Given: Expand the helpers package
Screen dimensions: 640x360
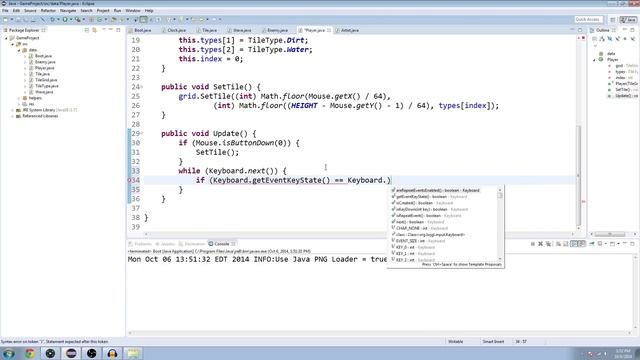Looking at the screenshot, I should [x=19, y=98].
